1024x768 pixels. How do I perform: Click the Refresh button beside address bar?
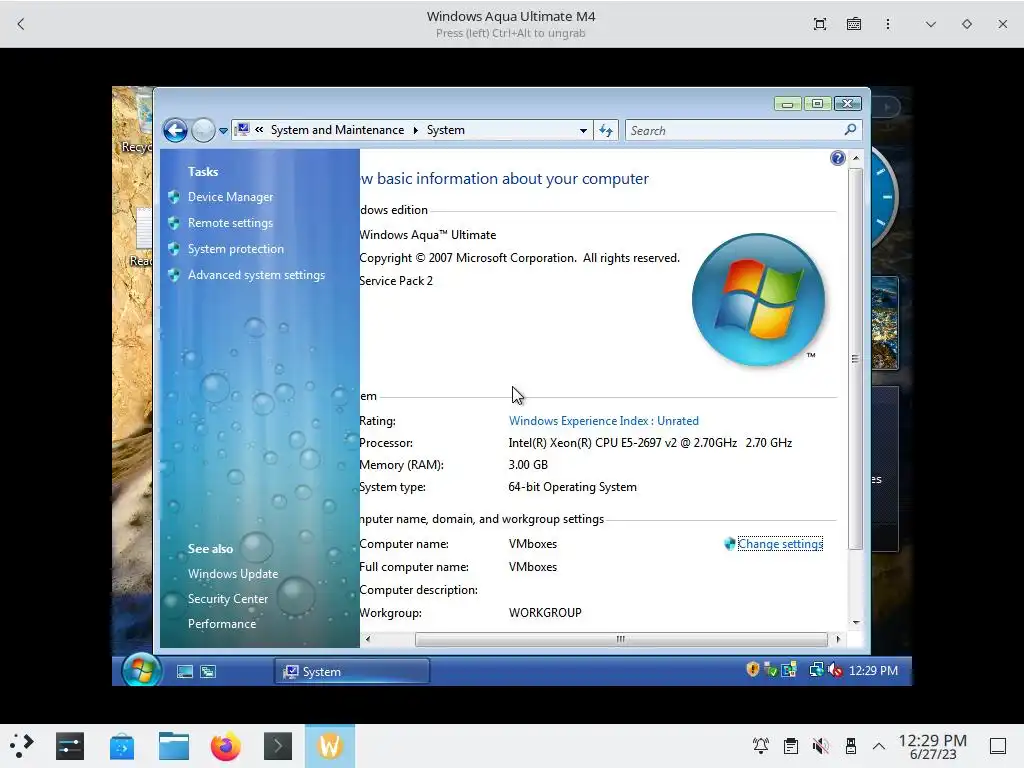606,131
